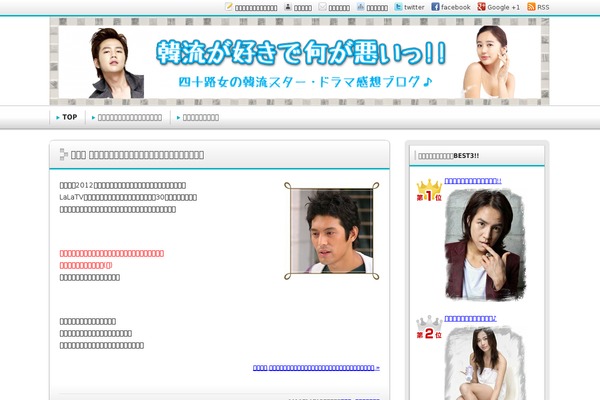Click the woman portrait in header banner

coord(489,62)
